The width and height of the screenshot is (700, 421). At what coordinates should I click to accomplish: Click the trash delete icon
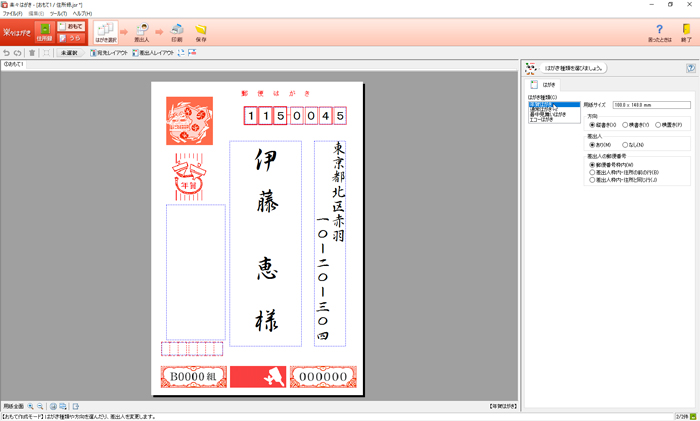coord(32,53)
